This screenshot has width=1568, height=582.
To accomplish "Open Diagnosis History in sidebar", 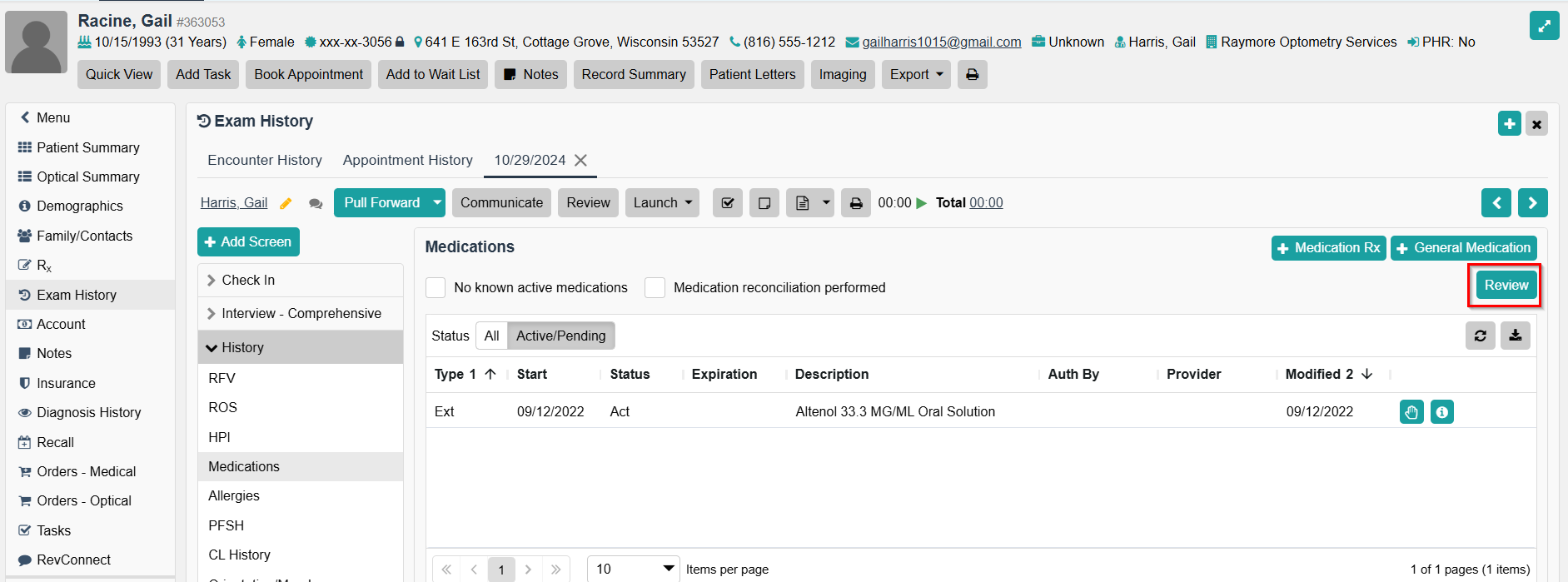I will pyautogui.click(x=88, y=413).
